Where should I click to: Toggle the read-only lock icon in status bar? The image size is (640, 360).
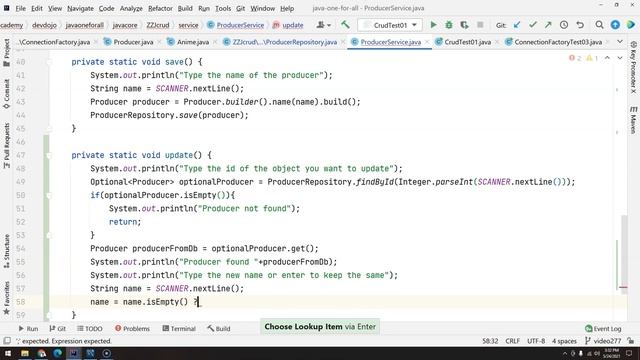(631, 341)
